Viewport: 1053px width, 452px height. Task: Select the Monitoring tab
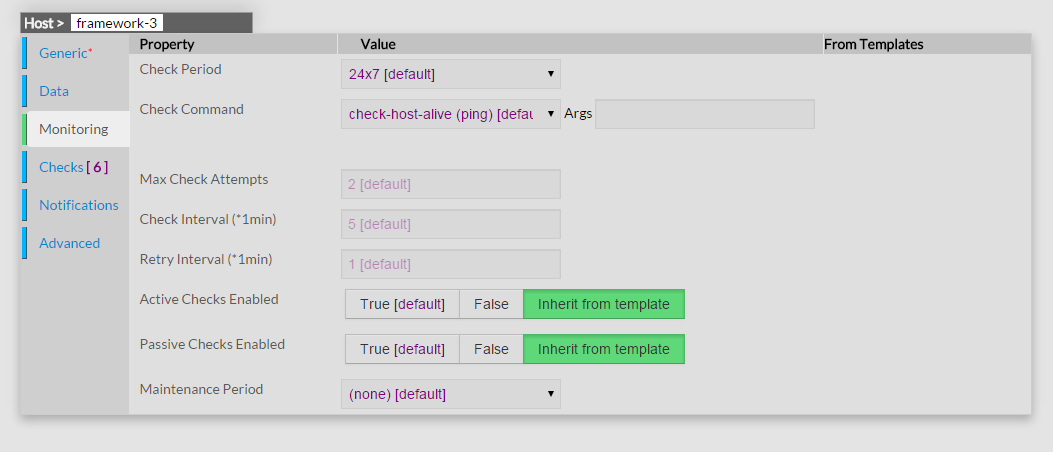coord(74,129)
